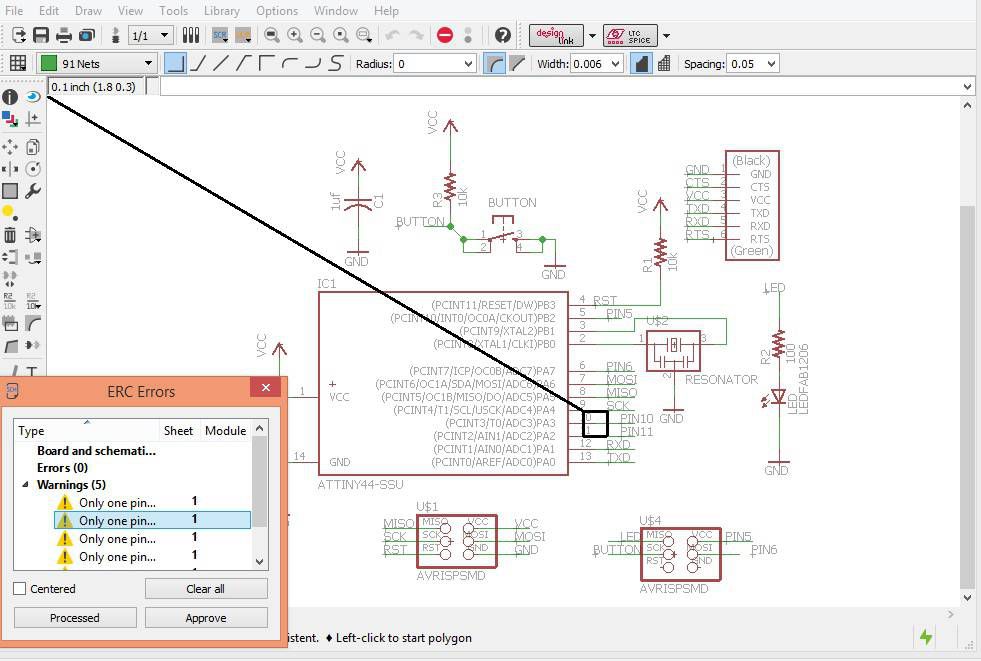Select the Group tool
This screenshot has height=661, width=981.
(10, 191)
